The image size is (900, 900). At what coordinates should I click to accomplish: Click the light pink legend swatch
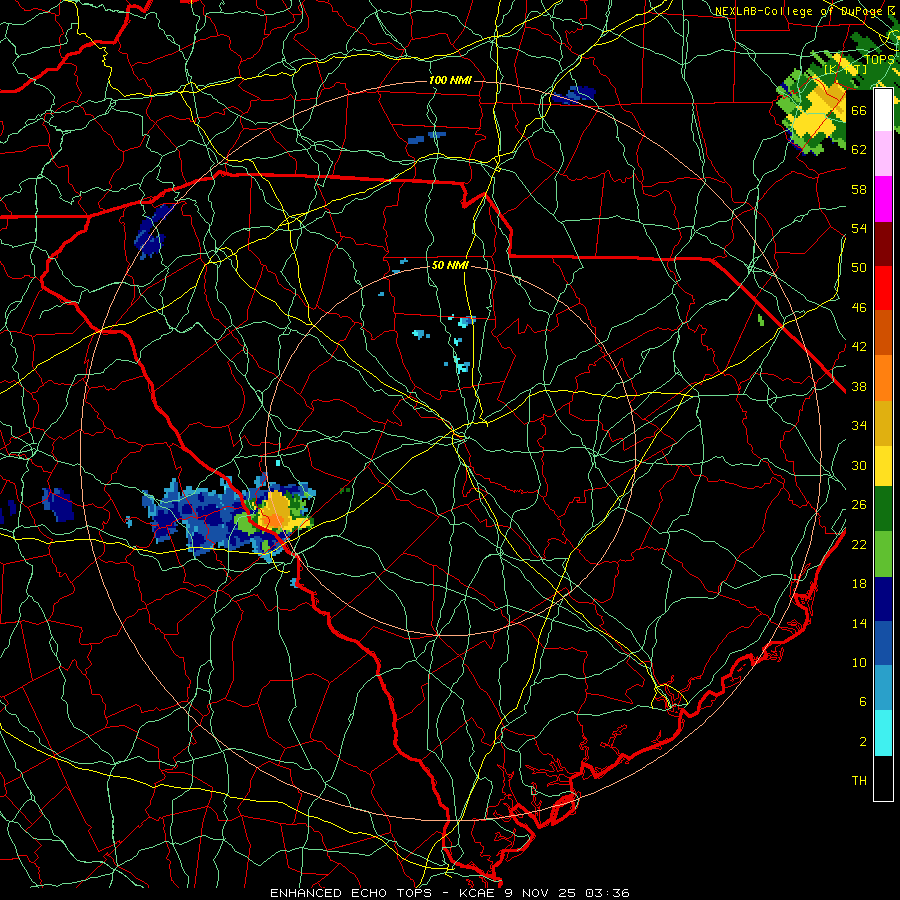point(883,154)
